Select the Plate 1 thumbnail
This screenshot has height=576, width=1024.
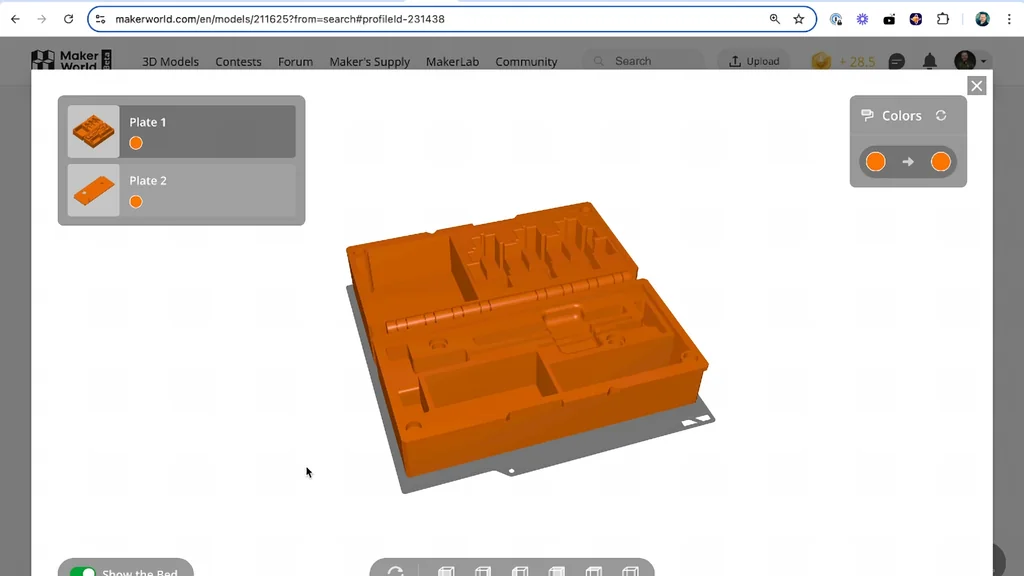click(x=93, y=131)
